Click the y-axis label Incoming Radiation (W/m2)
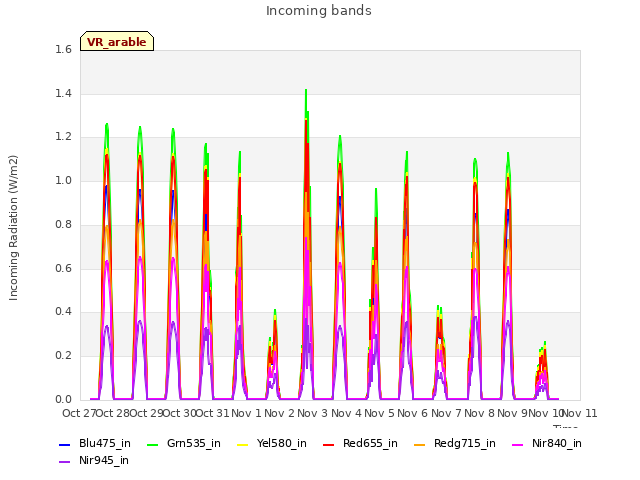This screenshot has height=480, width=640. coord(13,228)
